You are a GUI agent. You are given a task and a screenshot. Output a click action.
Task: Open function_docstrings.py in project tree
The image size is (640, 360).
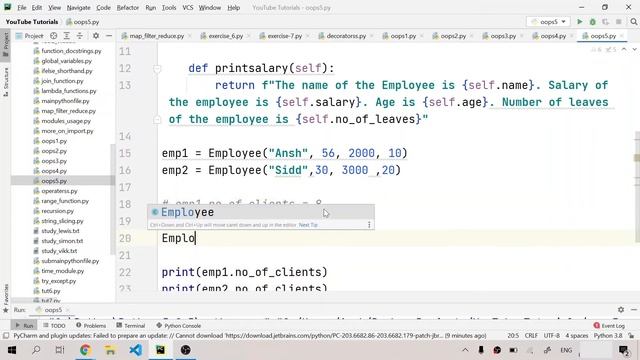[x=71, y=51]
